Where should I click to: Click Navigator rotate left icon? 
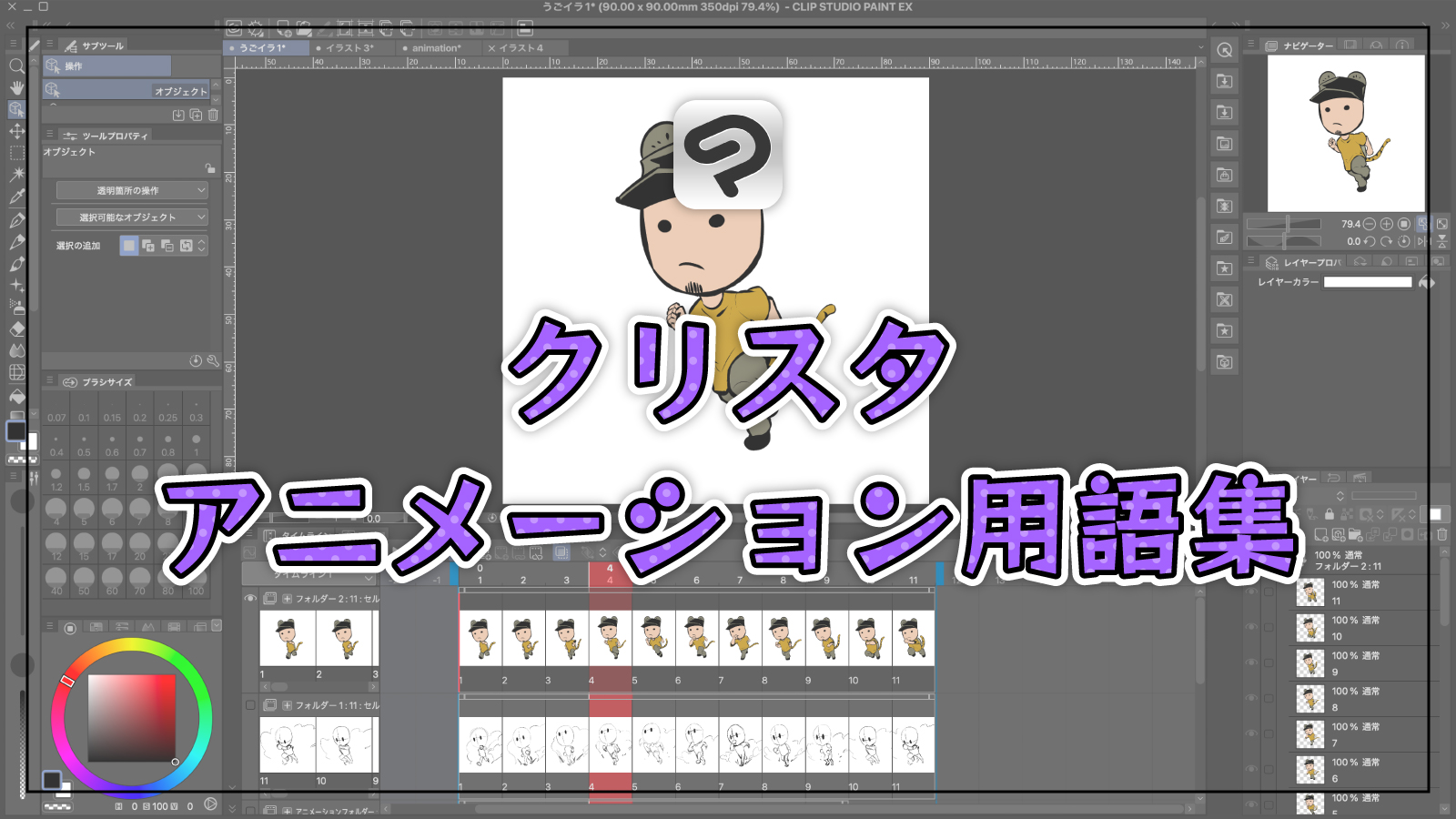pyautogui.click(x=1370, y=241)
